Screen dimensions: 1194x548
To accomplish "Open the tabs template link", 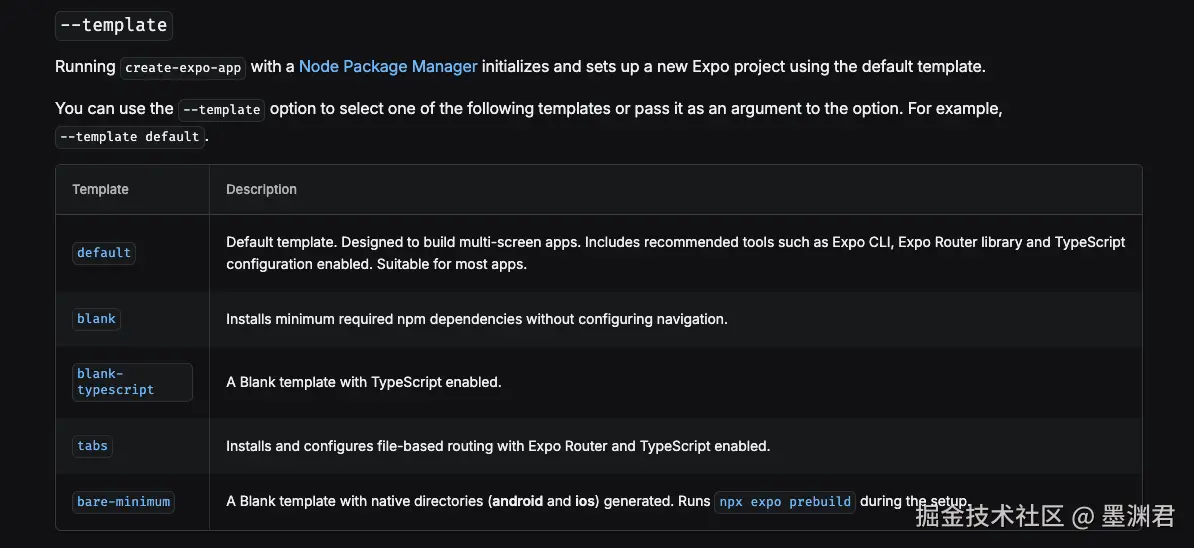I will [92, 446].
